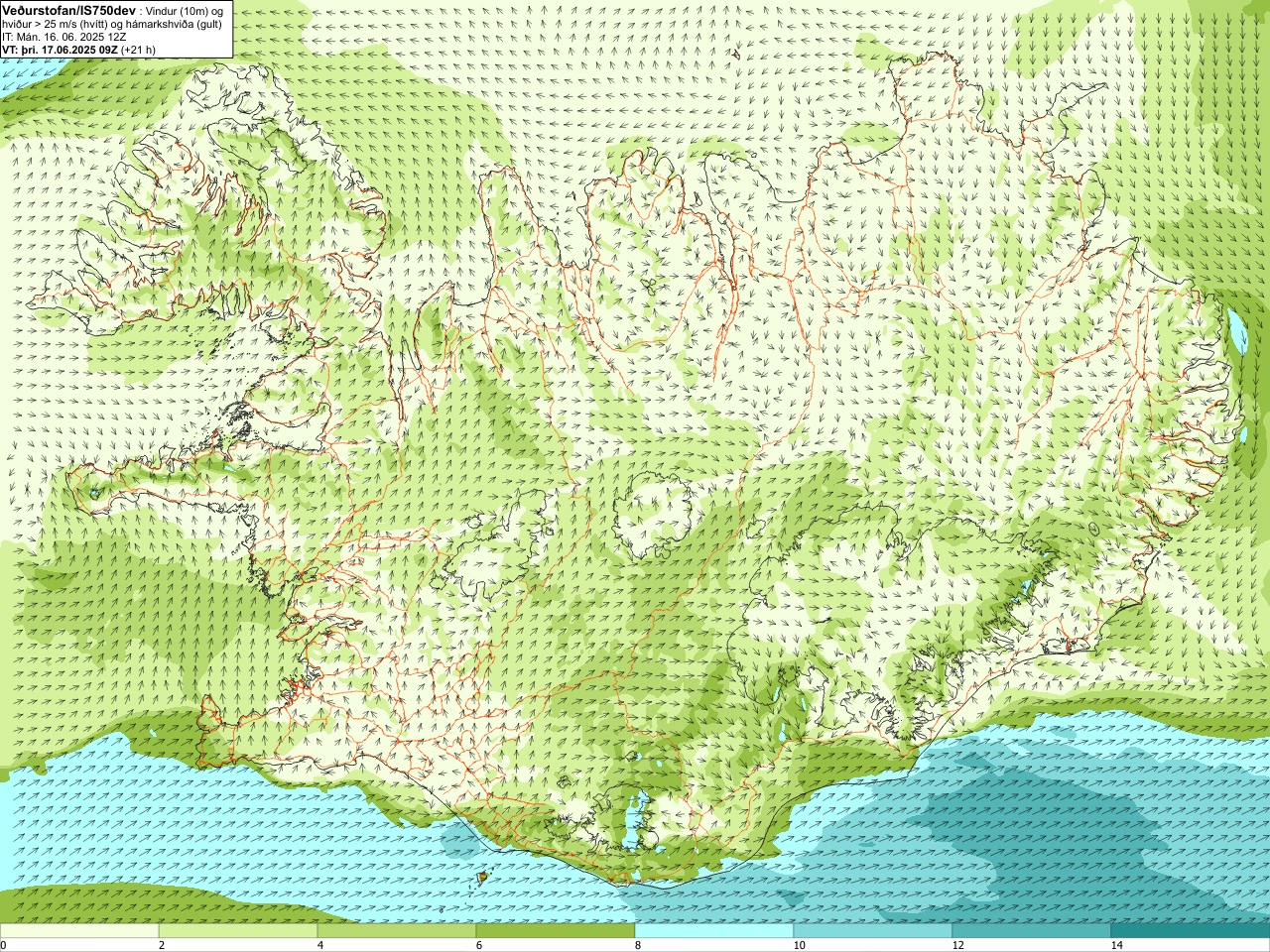The height and width of the screenshot is (952, 1270).
Task: Pick the light green 2–4 scale segment
Action: point(238,931)
